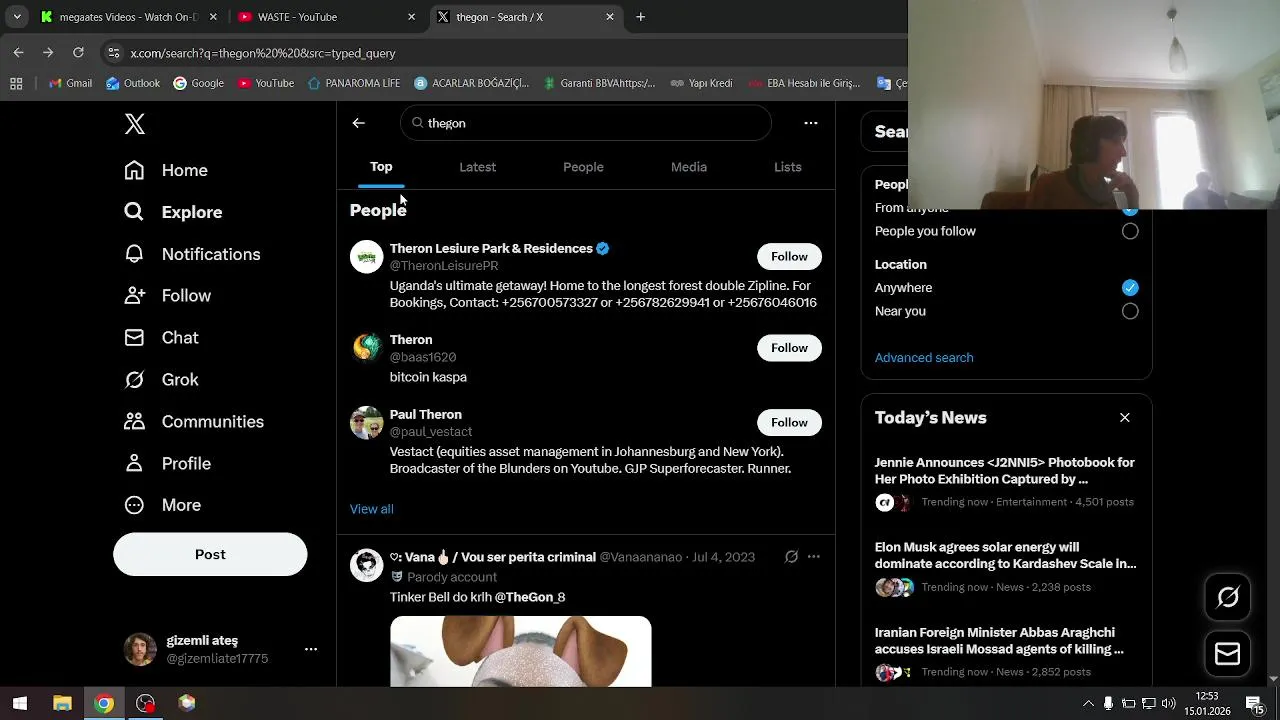
Task: Click the thegon search input field
Action: pyautogui.click(x=586, y=123)
